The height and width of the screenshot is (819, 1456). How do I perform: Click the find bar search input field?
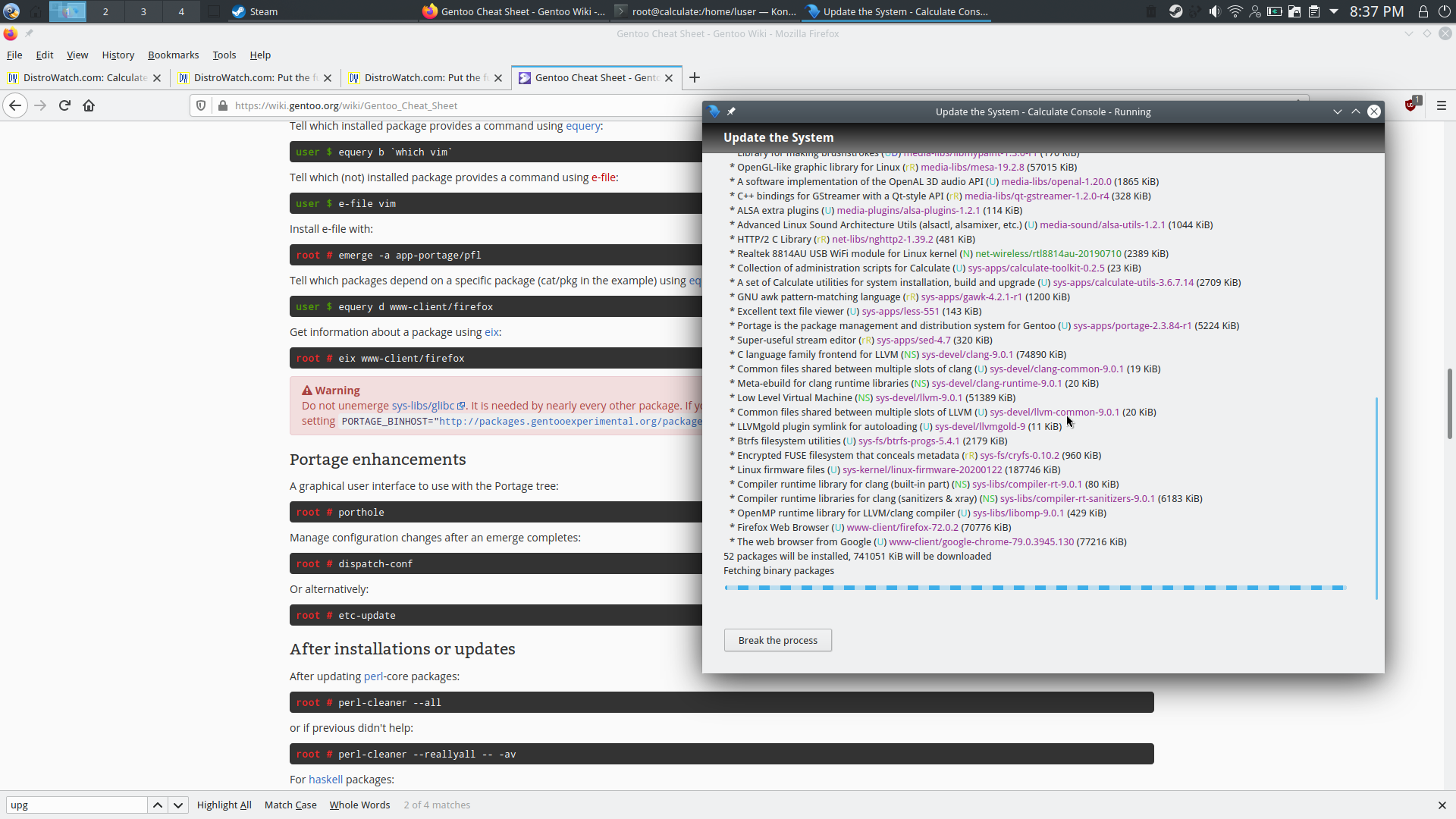coord(77,805)
